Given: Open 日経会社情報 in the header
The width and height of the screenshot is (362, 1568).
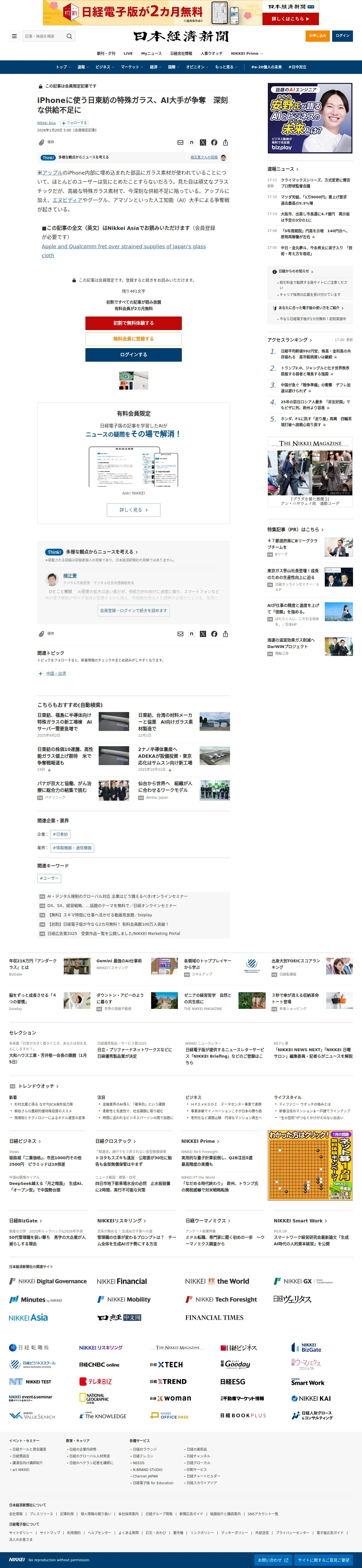Looking at the screenshot, I should 181,54.
